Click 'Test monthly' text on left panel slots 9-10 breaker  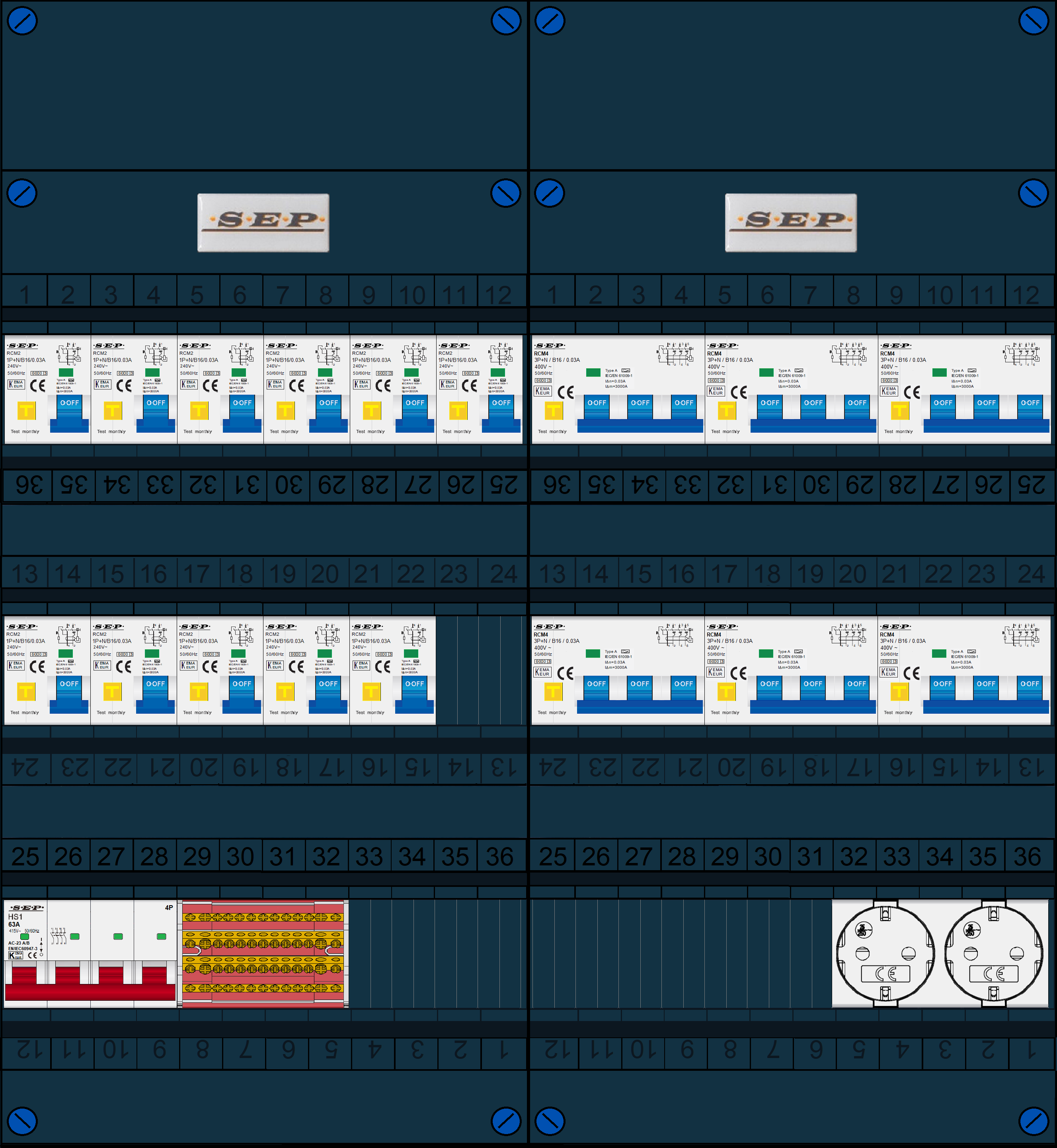pos(371,432)
